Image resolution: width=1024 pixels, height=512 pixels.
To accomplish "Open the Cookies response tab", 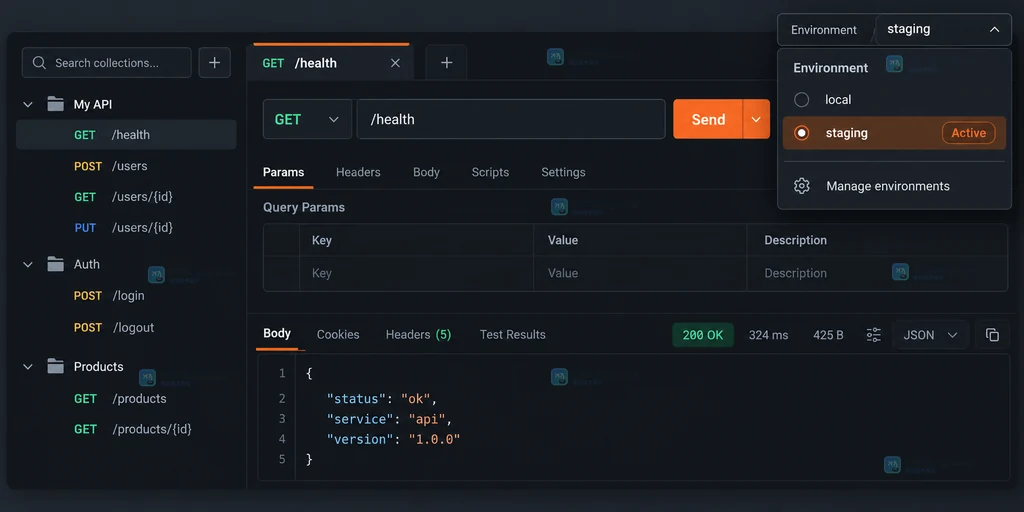I will coord(338,334).
